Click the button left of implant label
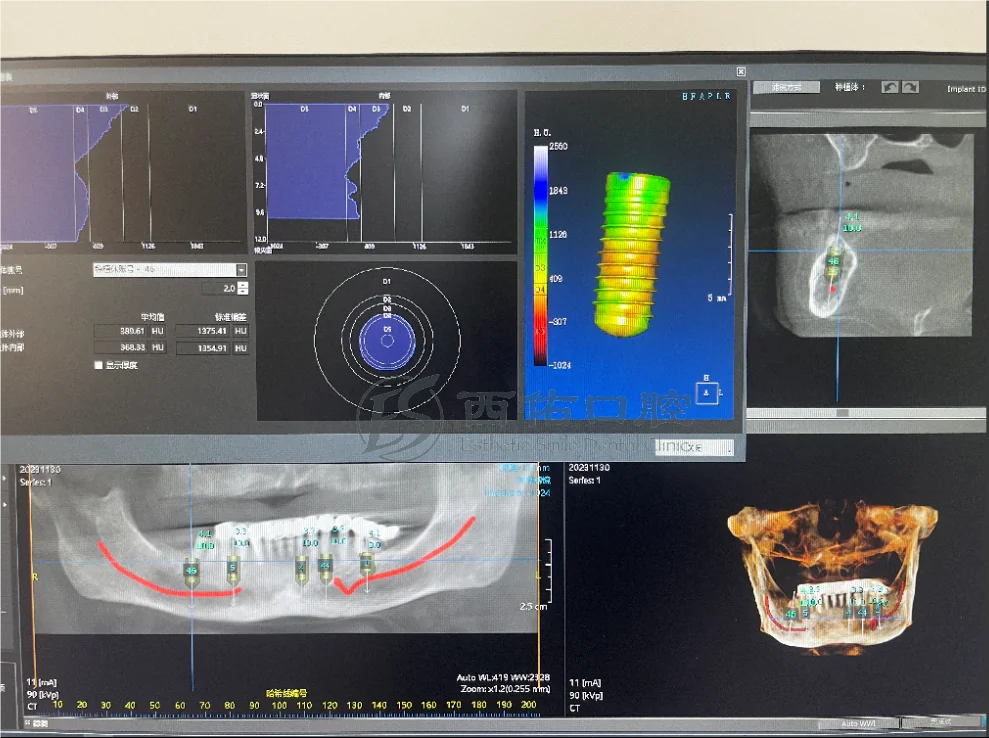This screenshot has width=989, height=738. 785,87
